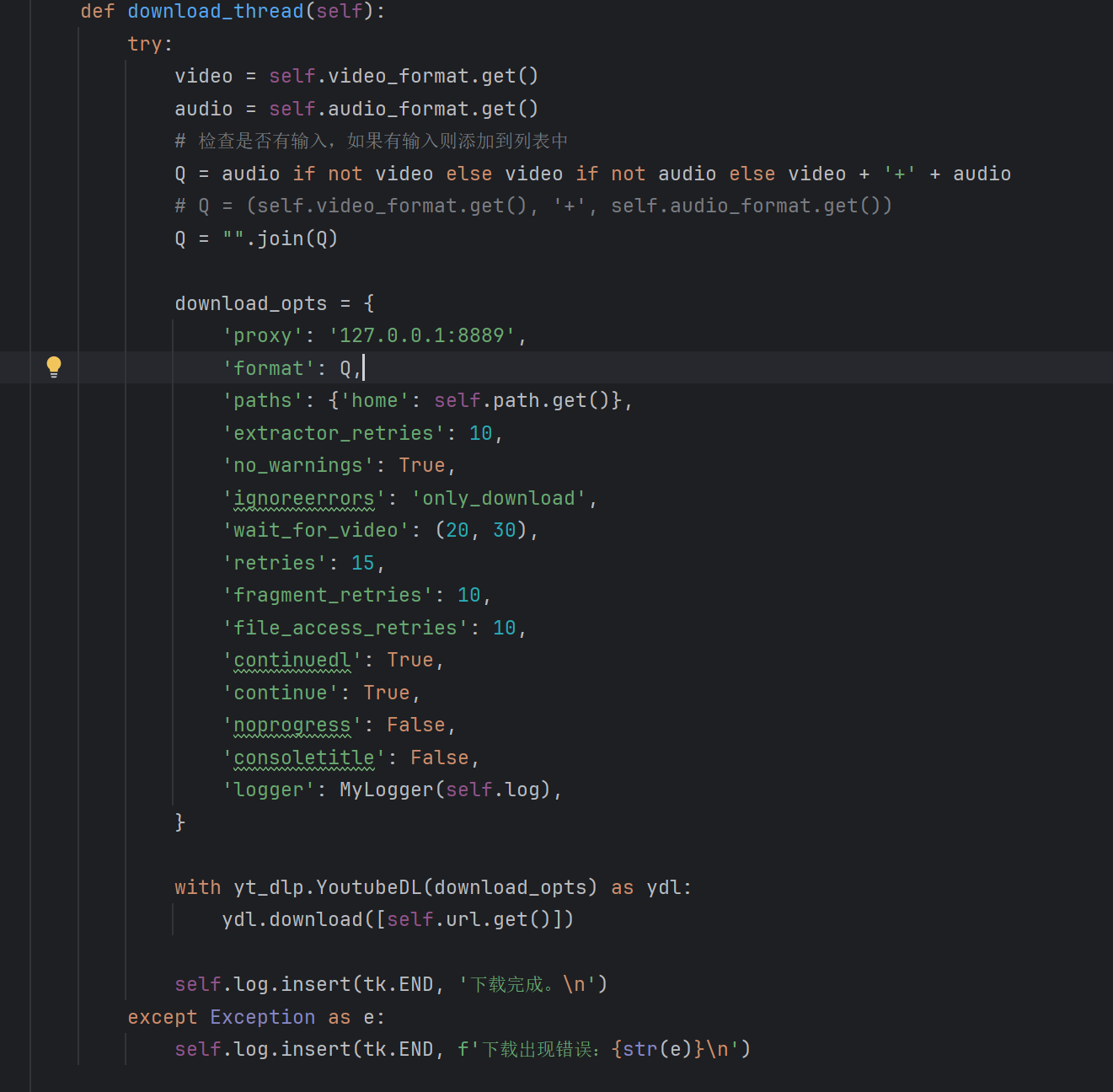Click the 'format' key on highlighted line
Screen dimensions: 1113x1092
coord(269,368)
